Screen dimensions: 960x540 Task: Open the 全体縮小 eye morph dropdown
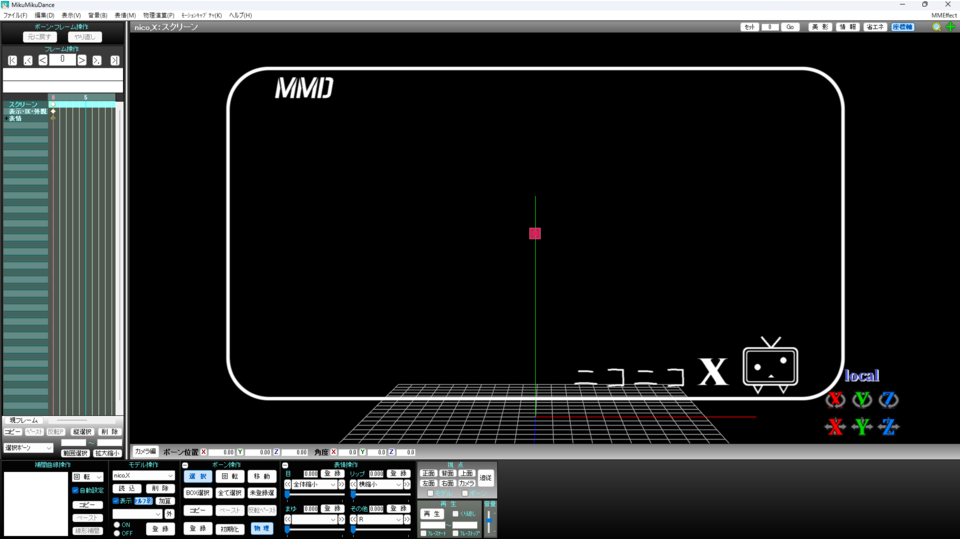coord(315,484)
